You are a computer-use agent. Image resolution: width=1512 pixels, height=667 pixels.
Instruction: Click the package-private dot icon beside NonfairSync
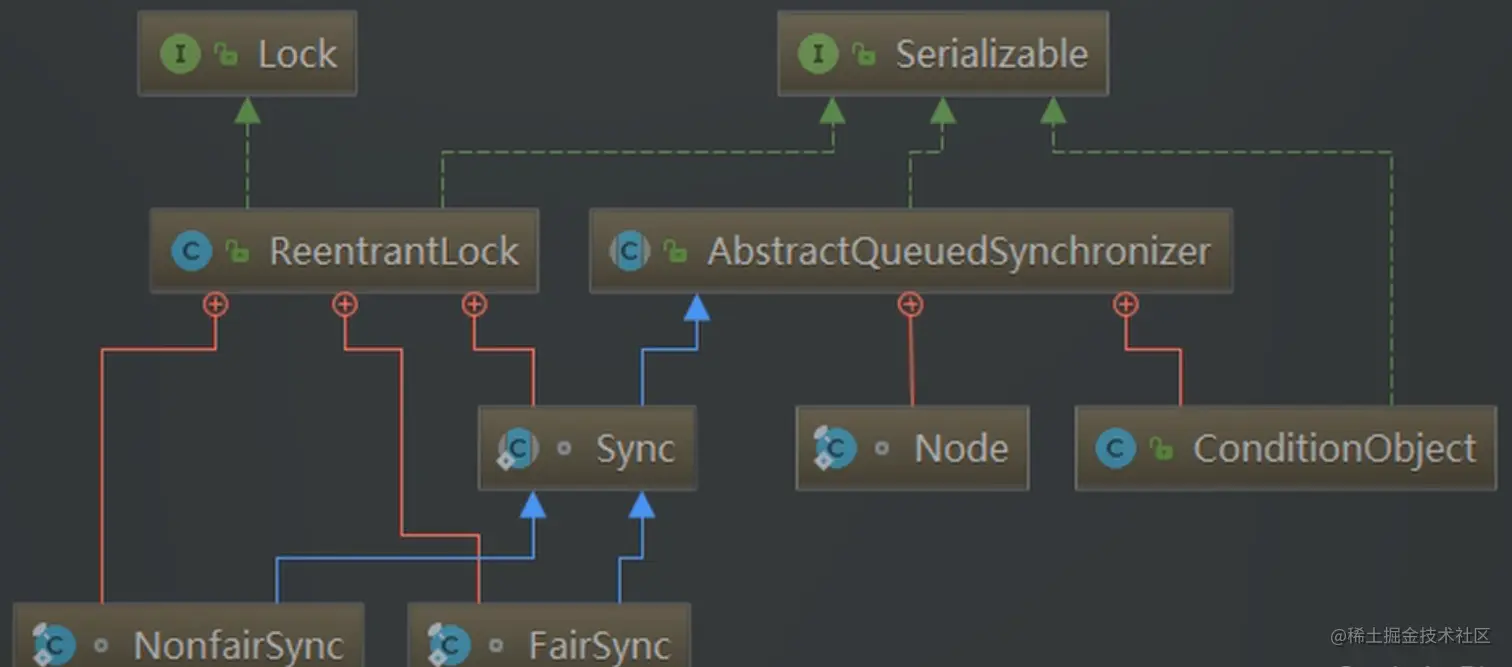100,646
